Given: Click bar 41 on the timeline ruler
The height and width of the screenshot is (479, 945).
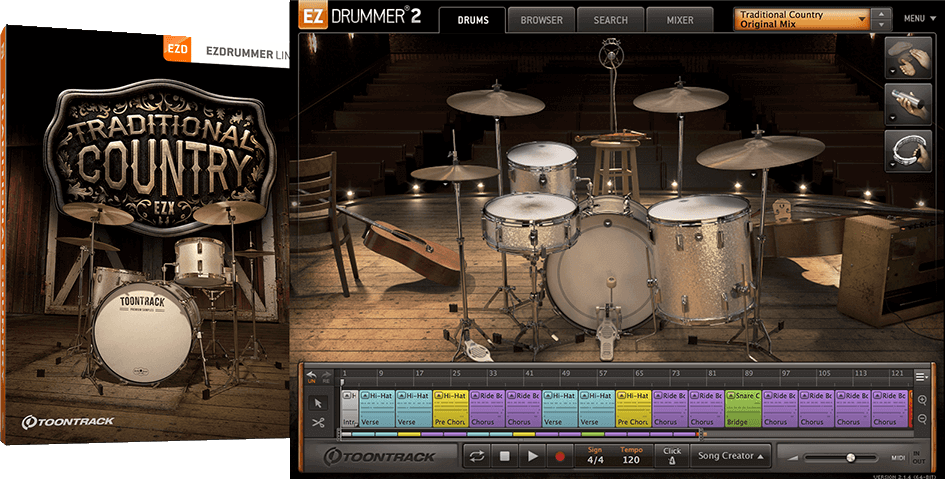Looking at the screenshot, I should click(529, 374).
